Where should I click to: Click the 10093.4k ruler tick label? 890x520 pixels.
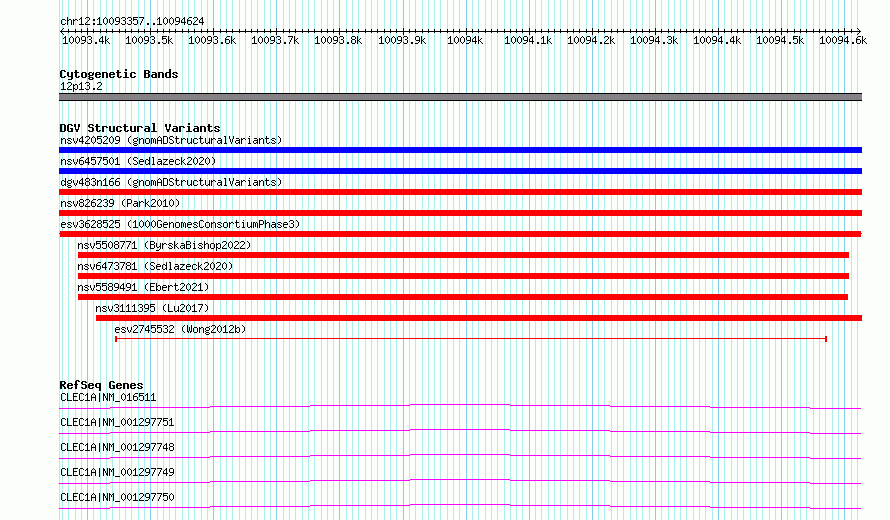(86, 40)
